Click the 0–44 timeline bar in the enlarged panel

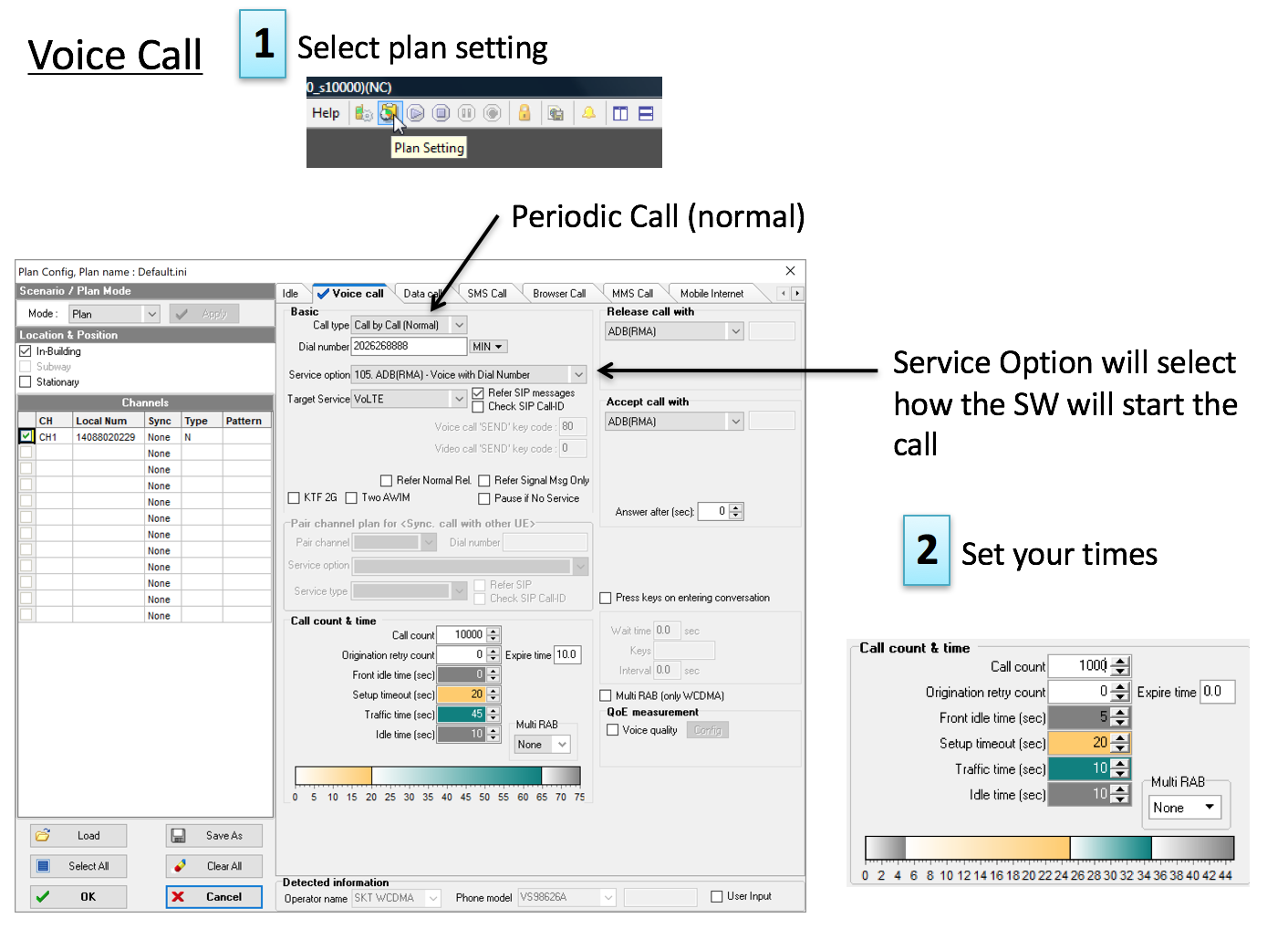tap(1049, 848)
